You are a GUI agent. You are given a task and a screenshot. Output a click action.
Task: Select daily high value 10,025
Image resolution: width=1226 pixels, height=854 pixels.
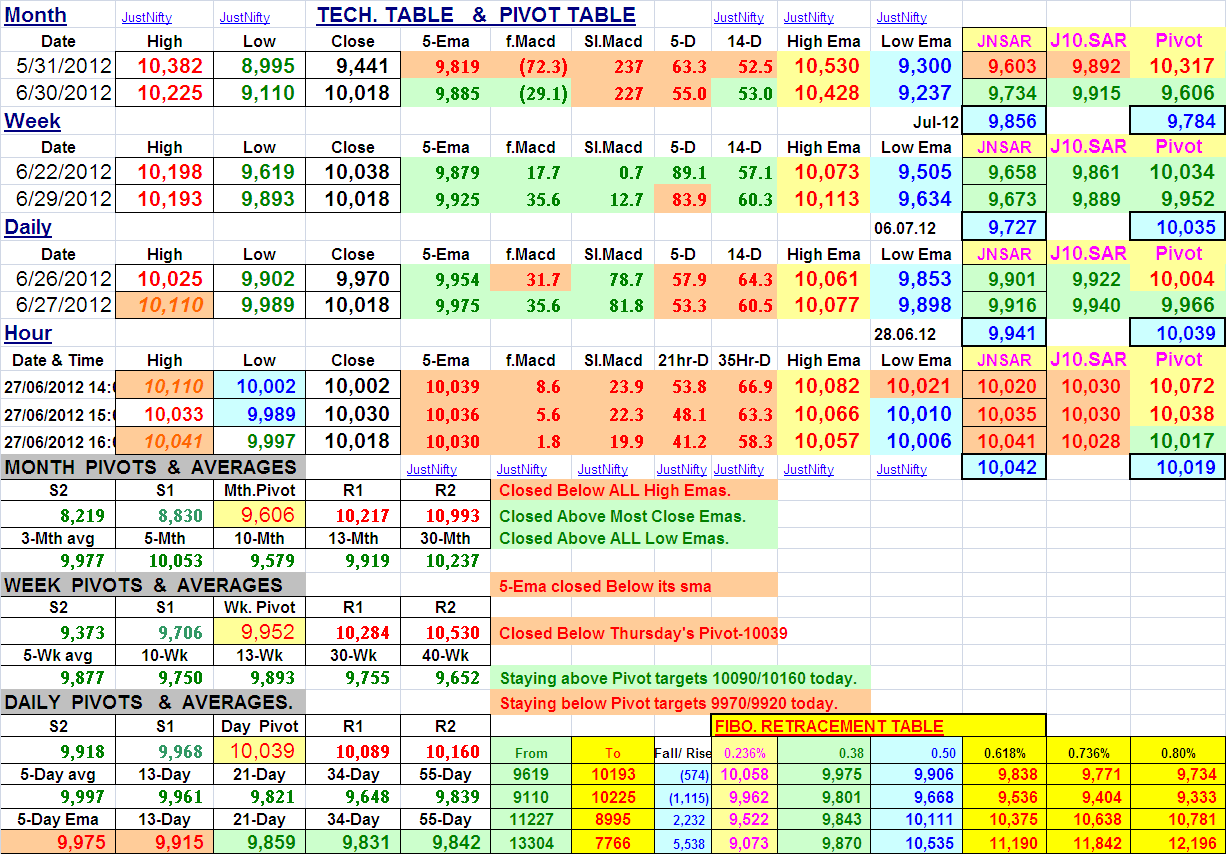pos(164,279)
